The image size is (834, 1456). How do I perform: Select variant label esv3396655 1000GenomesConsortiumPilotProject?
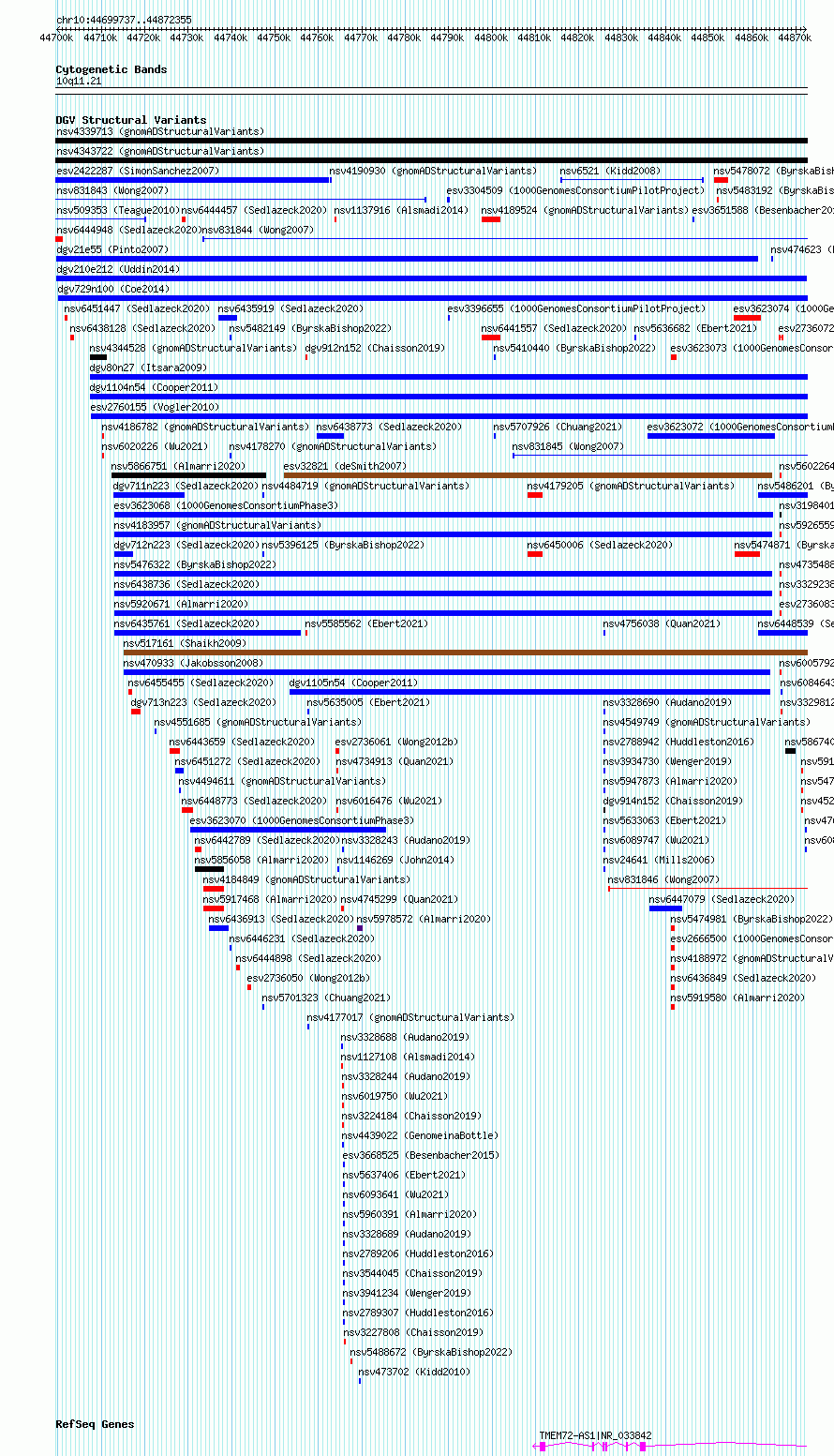coord(576,308)
